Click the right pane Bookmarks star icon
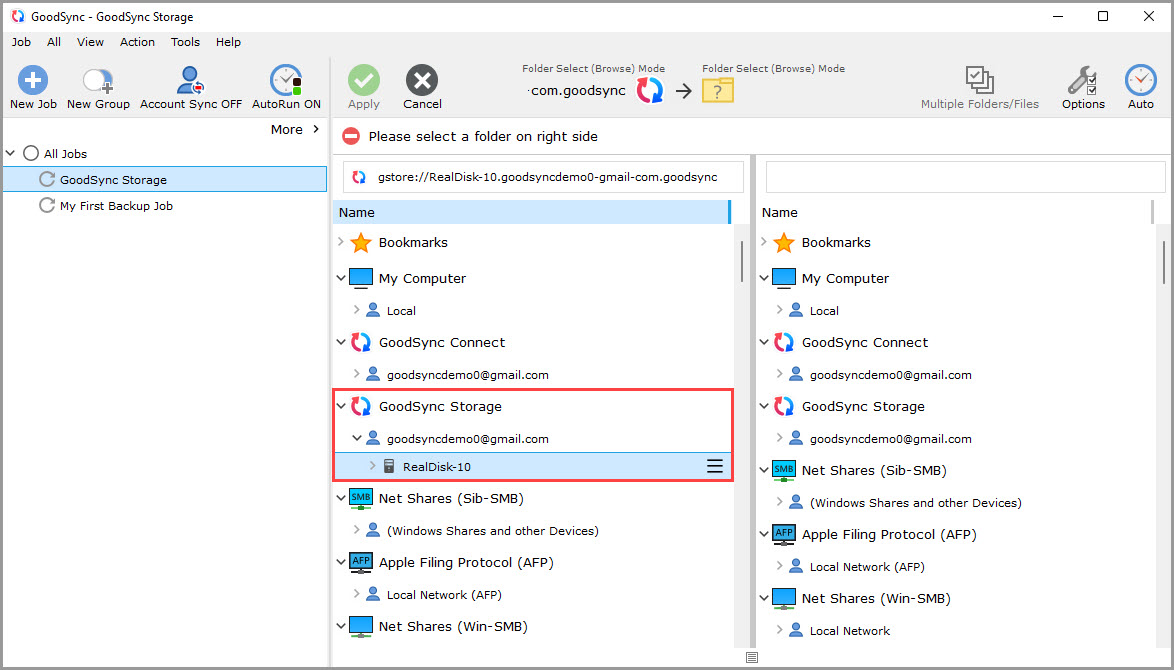The height and width of the screenshot is (670, 1174). pos(784,243)
